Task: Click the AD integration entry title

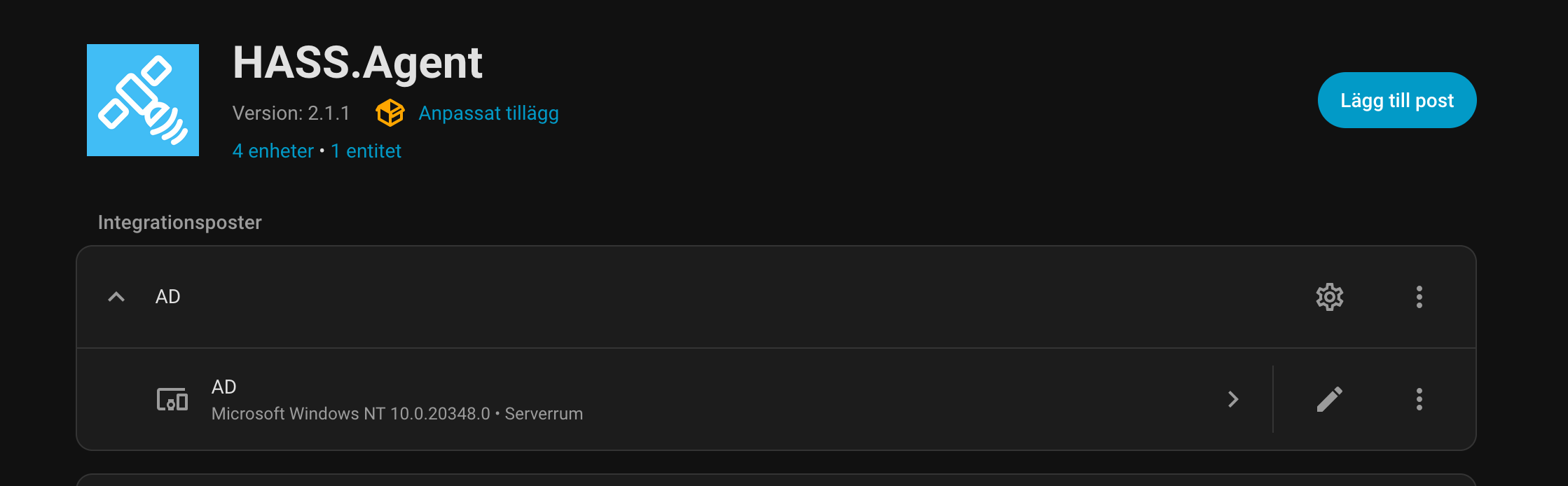Action: click(x=168, y=297)
